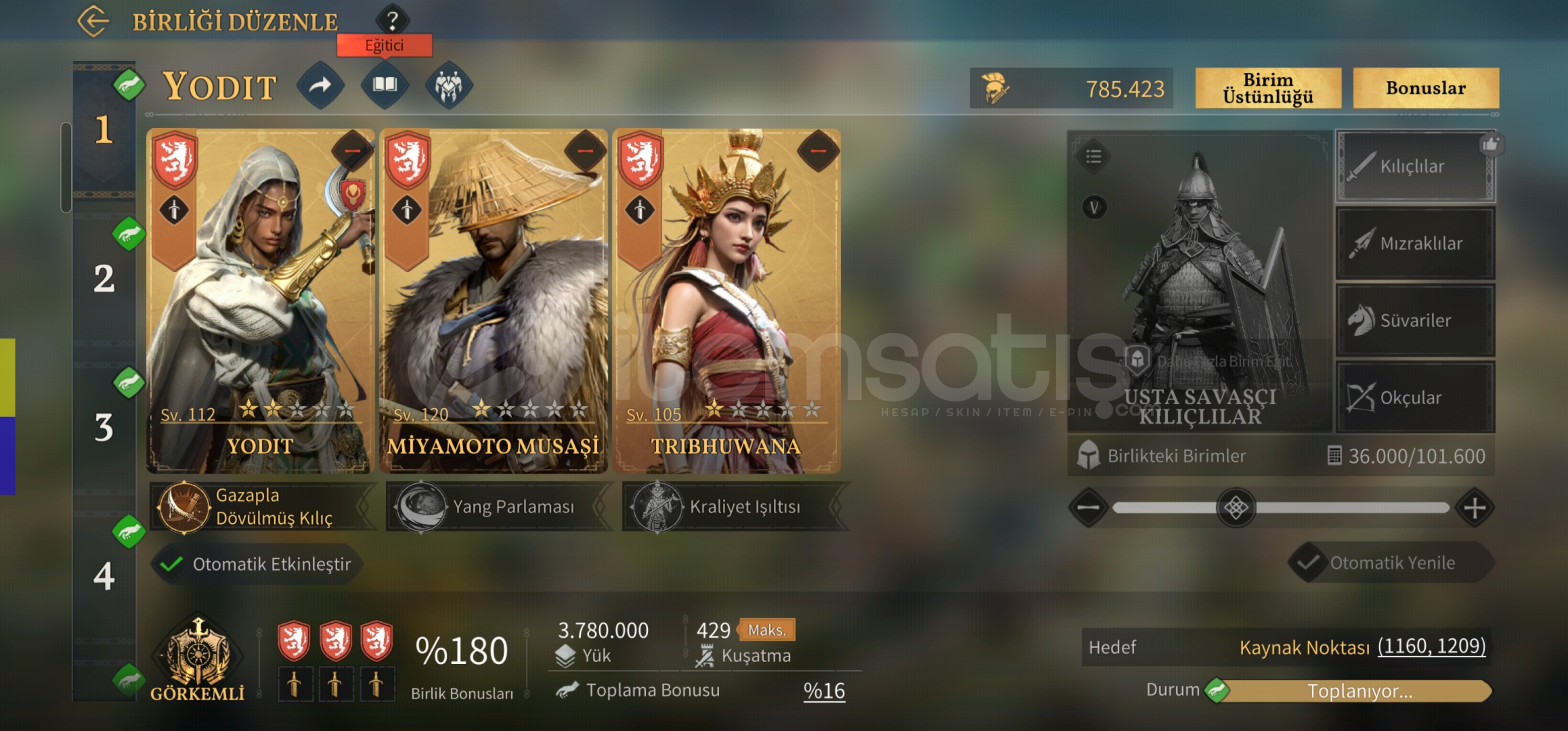Screen dimensions: 1568x731
Task: Open the unit list icon
Action: tap(1093, 157)
